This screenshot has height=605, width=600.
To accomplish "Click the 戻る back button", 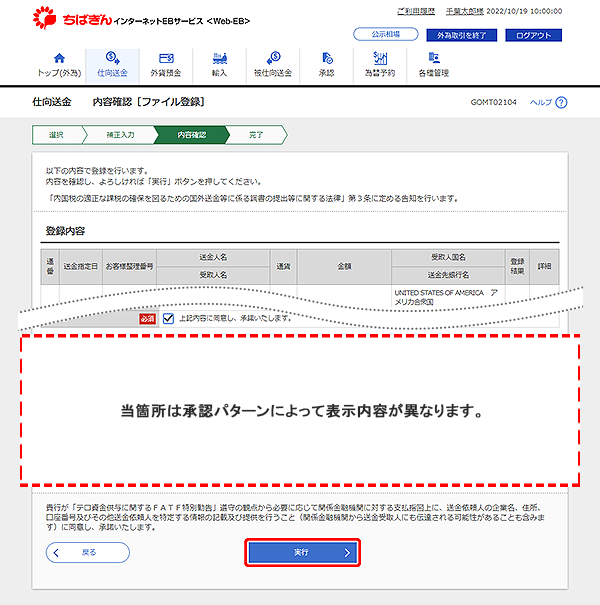I will (88, 552).
